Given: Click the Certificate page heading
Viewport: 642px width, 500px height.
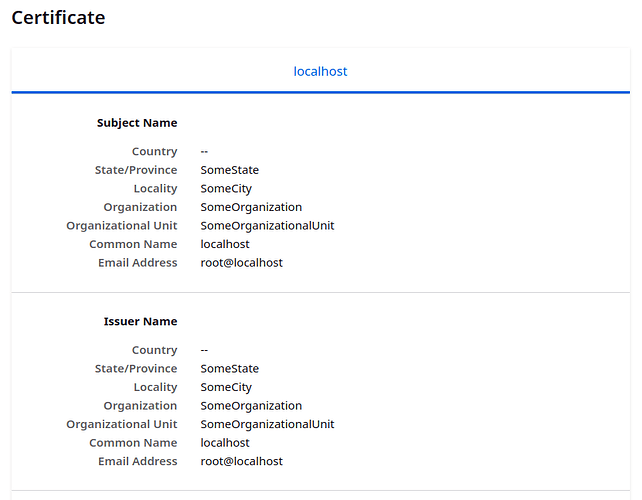Looking at the screenshot, I should [x=59, y=18].
